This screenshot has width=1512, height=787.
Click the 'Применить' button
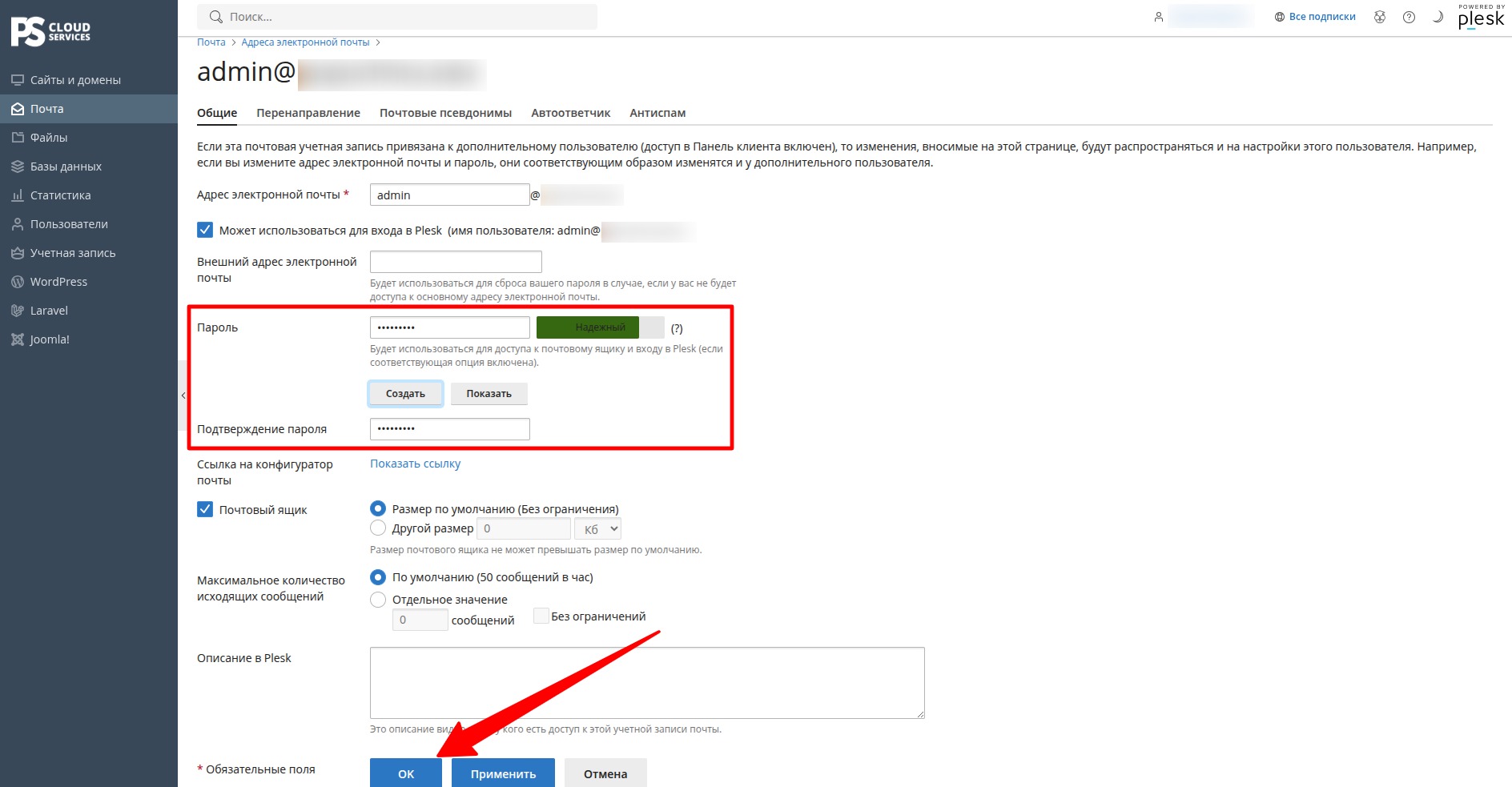[x=503, y=773]
